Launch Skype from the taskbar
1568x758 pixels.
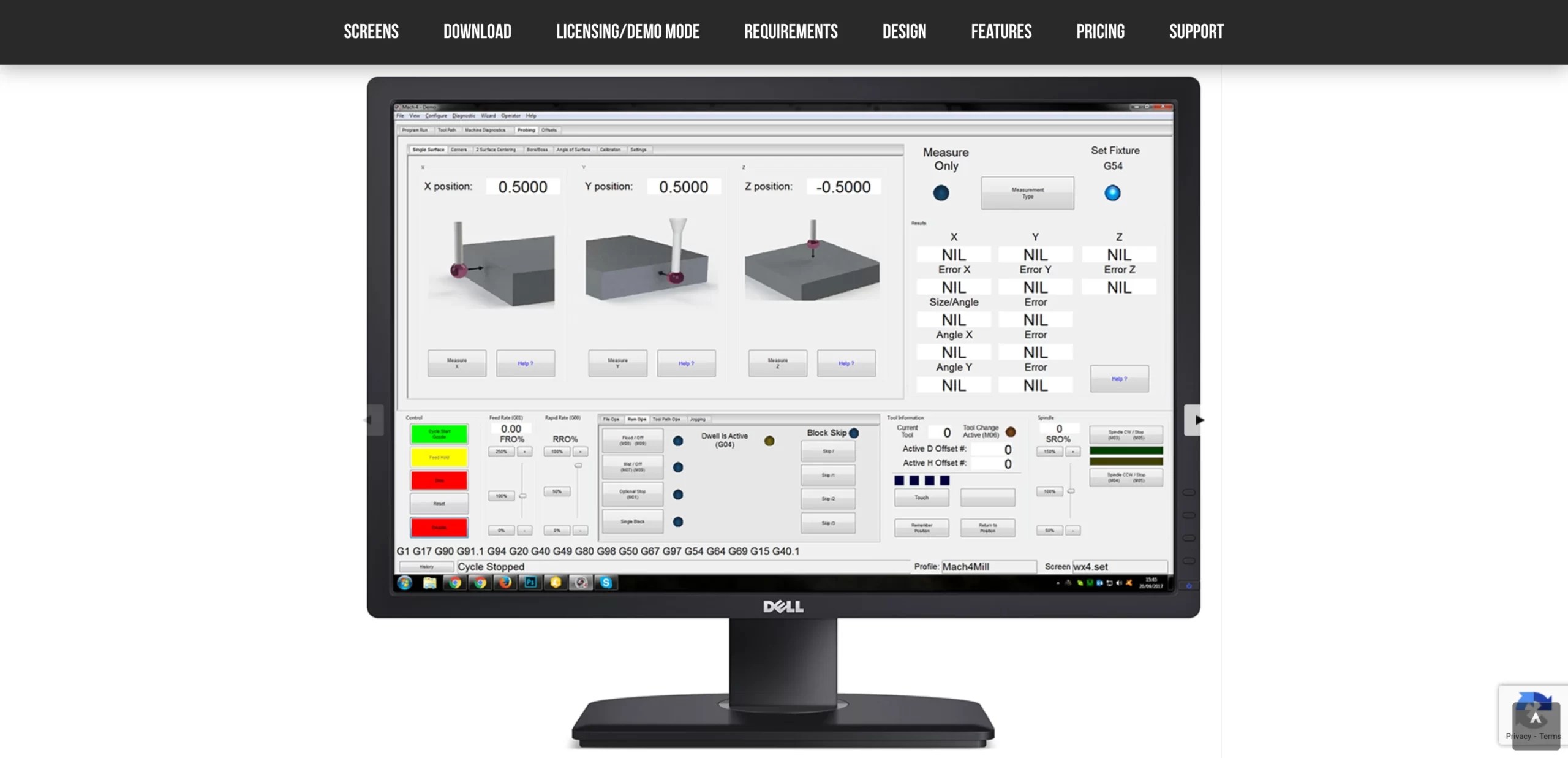[606, 584]
